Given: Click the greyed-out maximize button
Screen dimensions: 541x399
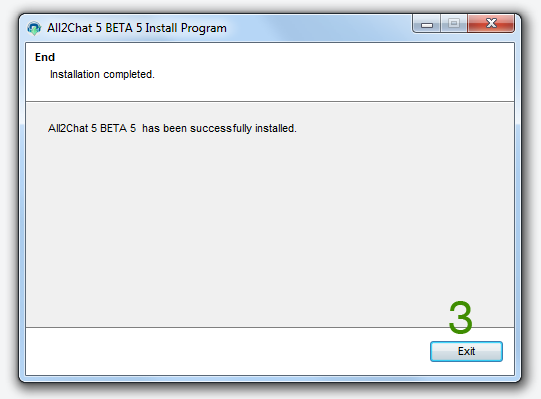Looking at the screenshot, I should 454,23.
